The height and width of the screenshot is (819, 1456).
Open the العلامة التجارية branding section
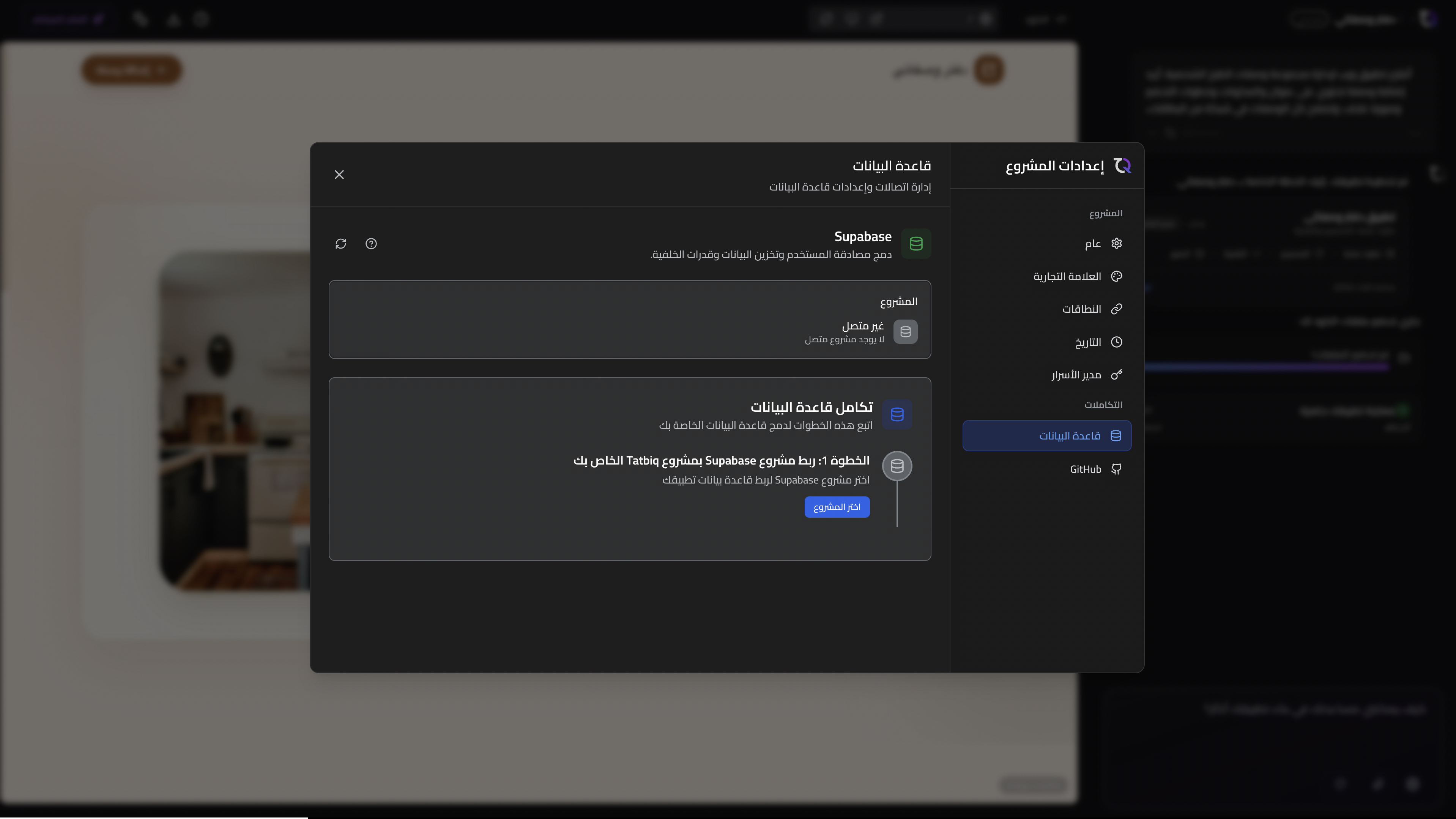tap(1047, 276)
